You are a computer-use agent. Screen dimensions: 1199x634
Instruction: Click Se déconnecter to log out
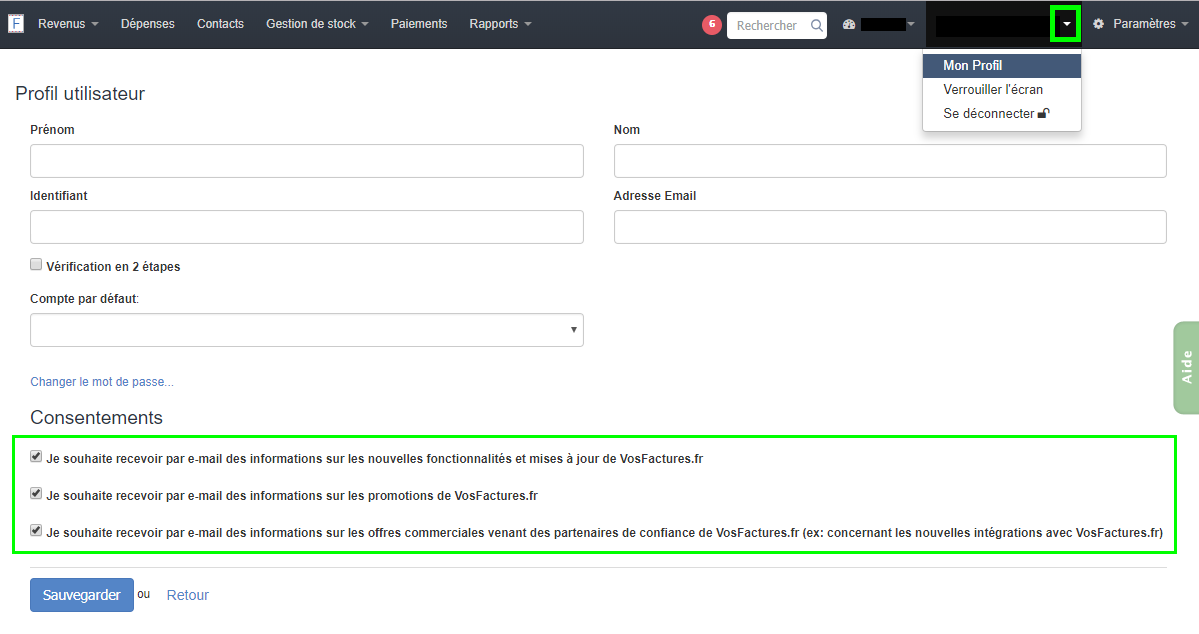point(989,114)
